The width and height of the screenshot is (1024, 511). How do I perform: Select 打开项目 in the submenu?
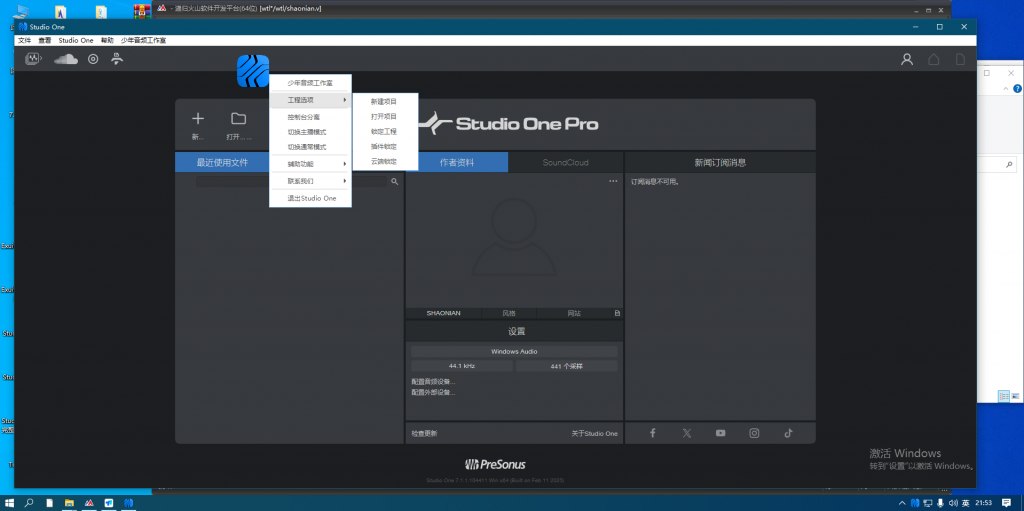coord(385,116)
